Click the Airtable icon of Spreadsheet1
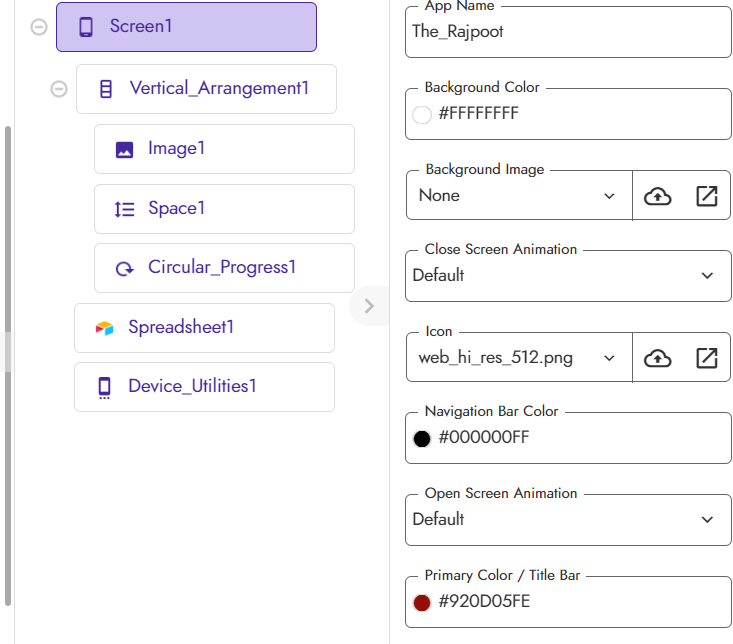The height and width of the screenshot is (644, 733). coord(105,328)
